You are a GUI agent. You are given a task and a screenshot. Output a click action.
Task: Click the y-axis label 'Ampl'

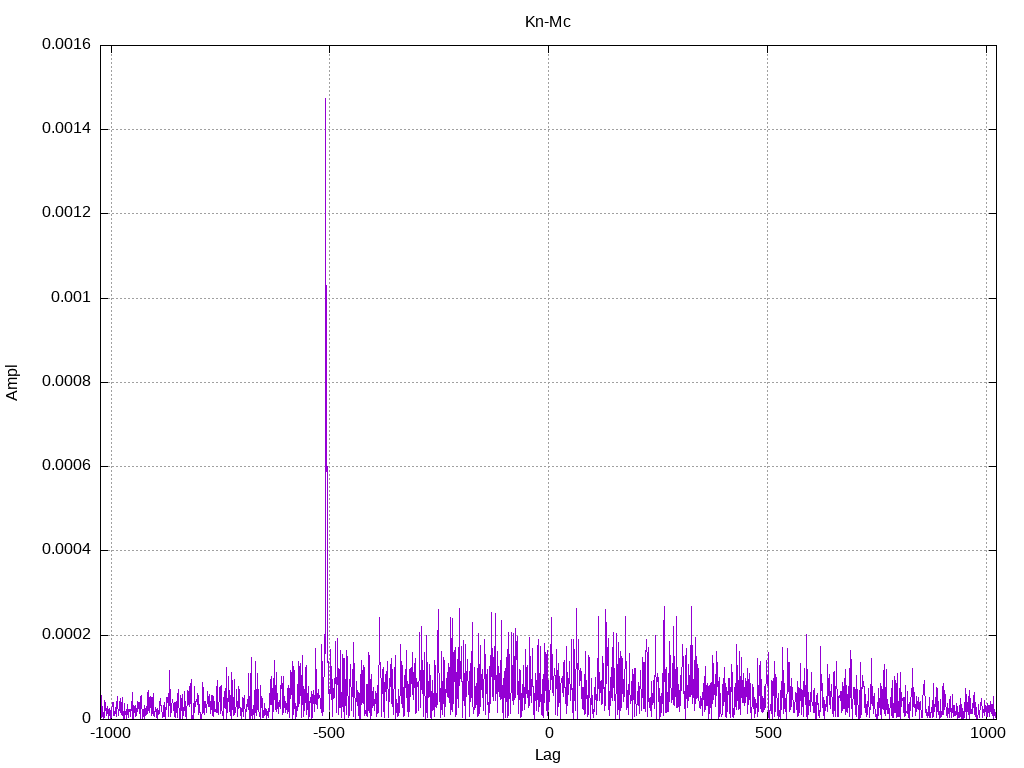[x=12, y=383]
